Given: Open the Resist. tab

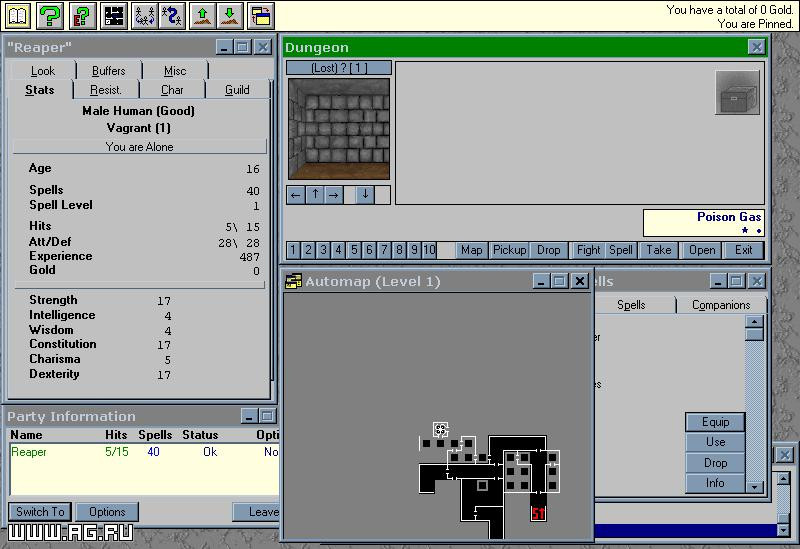Looking at the screenshot, I should 106,90.
